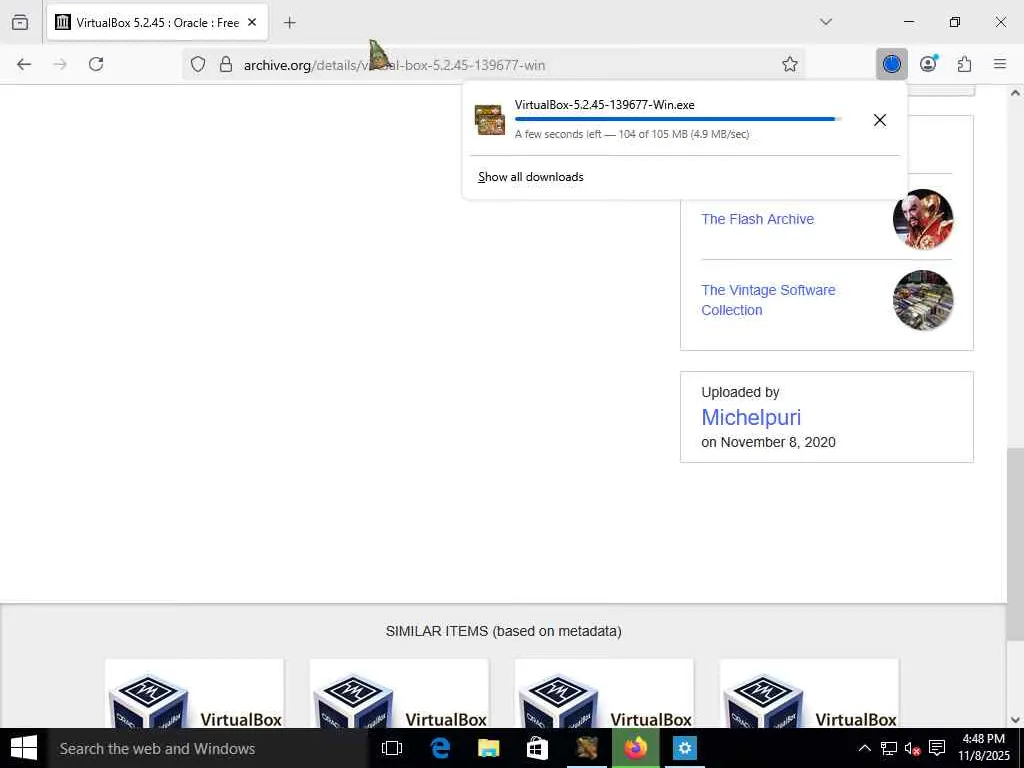Open the extensions puzzle icon
Screen dimensions: 1024x768
click(x=965, y=64)
